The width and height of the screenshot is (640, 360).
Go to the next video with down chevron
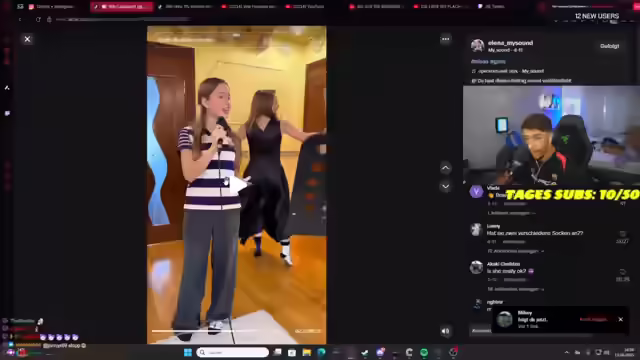click(445, 187)
